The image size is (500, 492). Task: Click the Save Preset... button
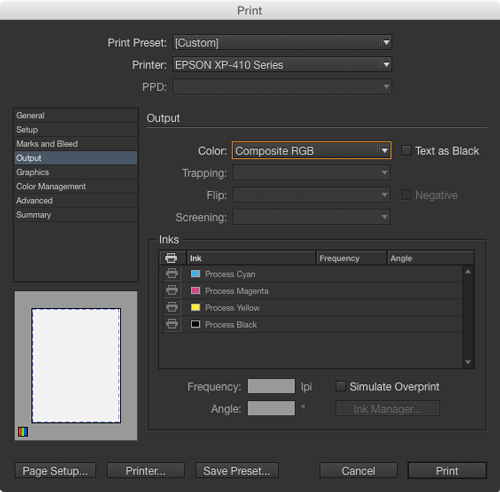point(237,471)
